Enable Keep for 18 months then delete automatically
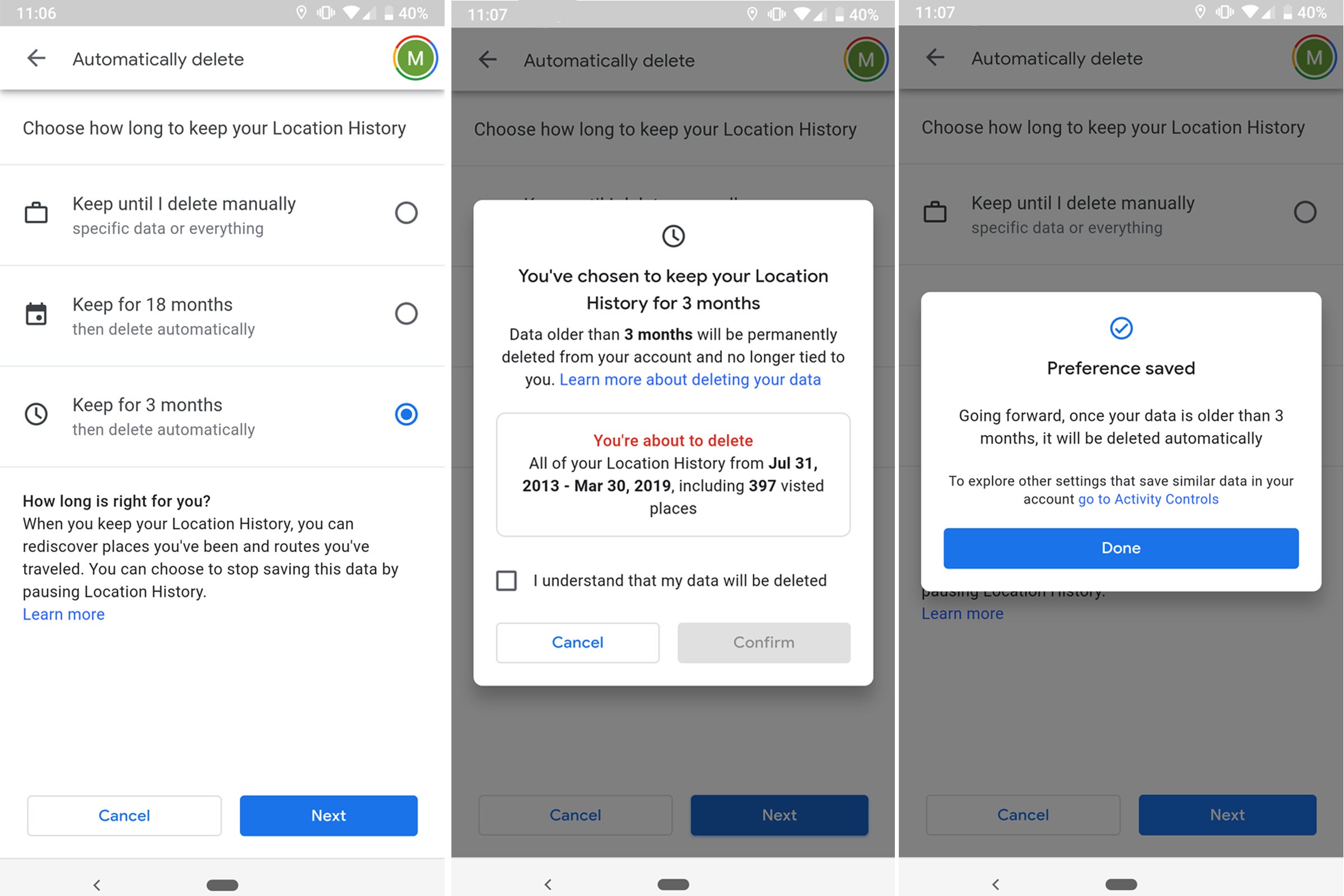Viewport: 1344px width, 896px height. 405,314
